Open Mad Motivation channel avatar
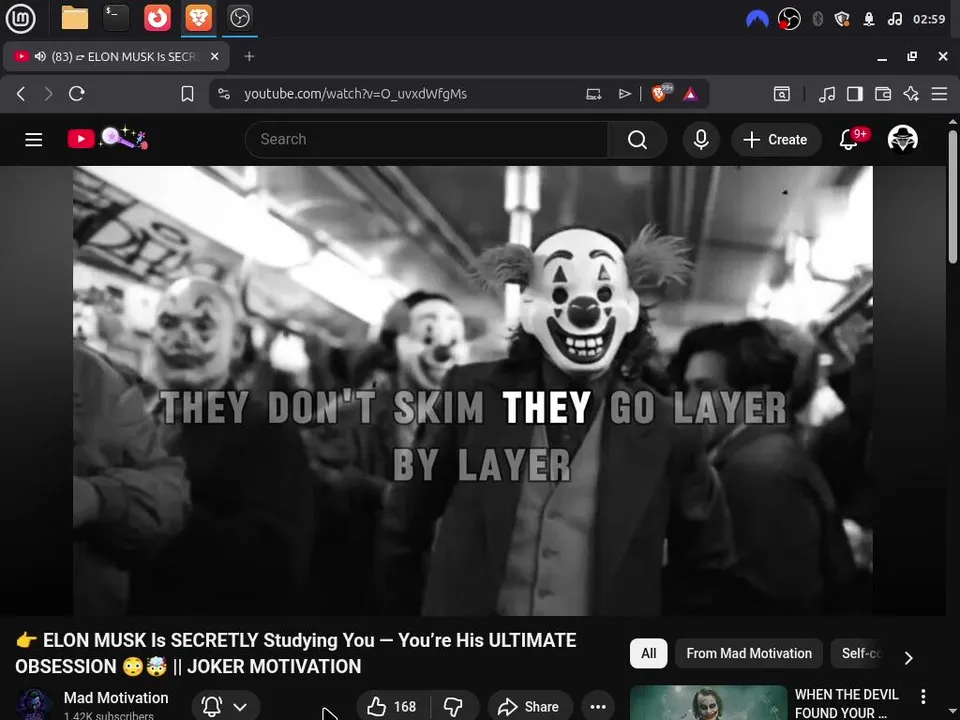 pos(33,705)
